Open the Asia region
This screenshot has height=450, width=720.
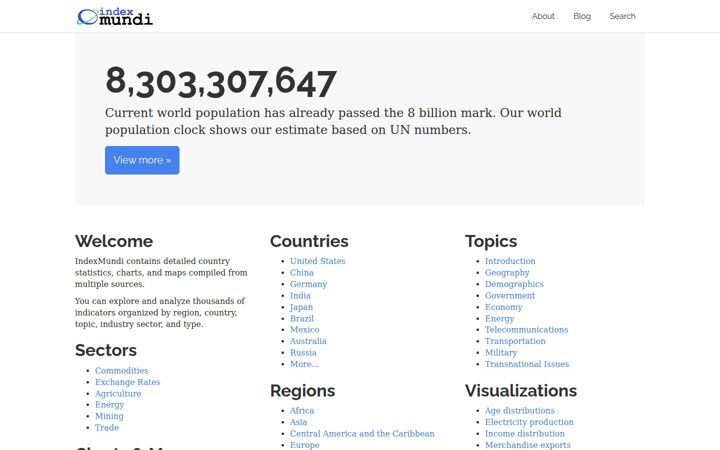298,422
